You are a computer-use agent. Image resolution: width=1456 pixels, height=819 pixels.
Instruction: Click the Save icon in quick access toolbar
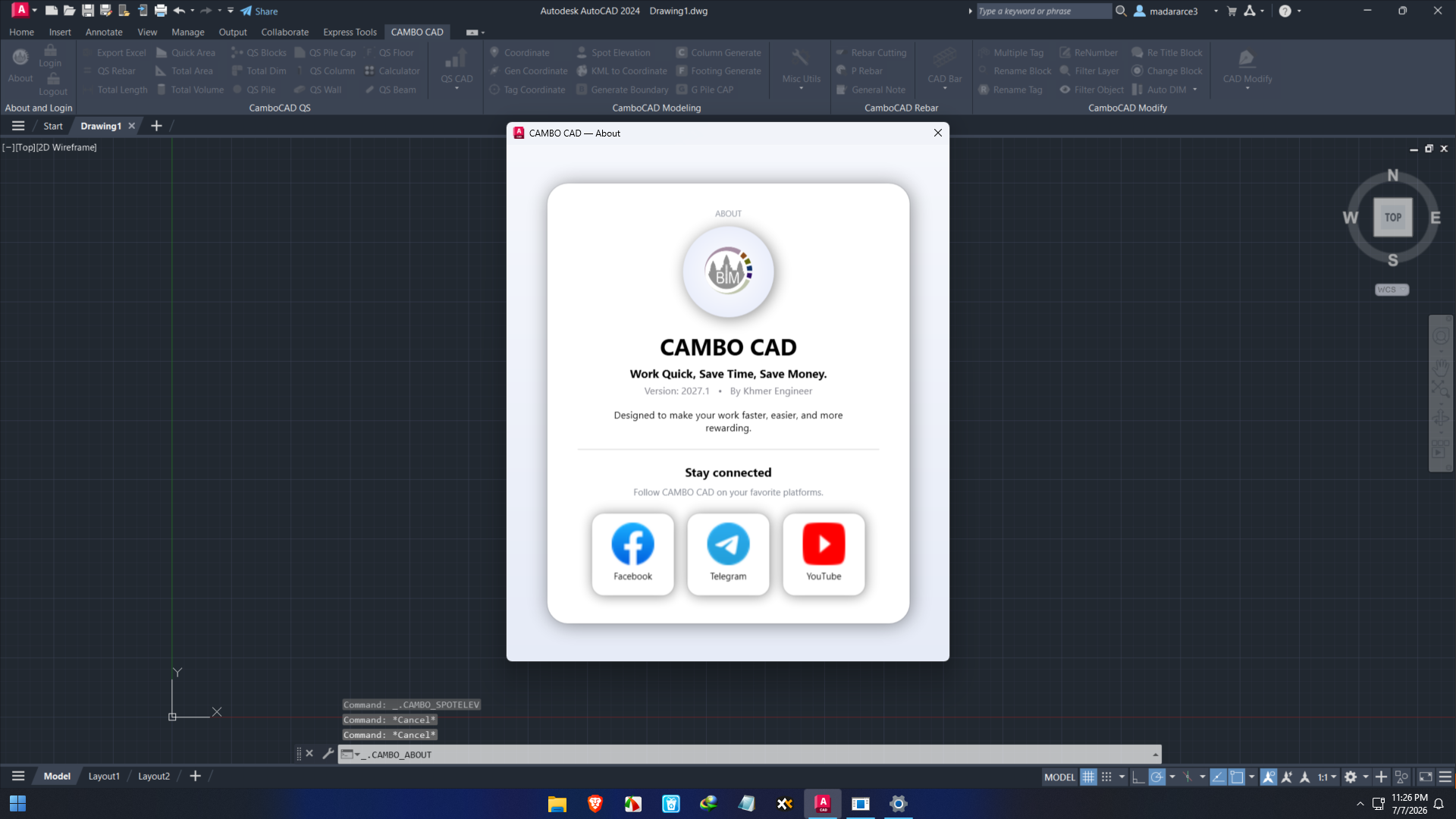pos(88,11)
